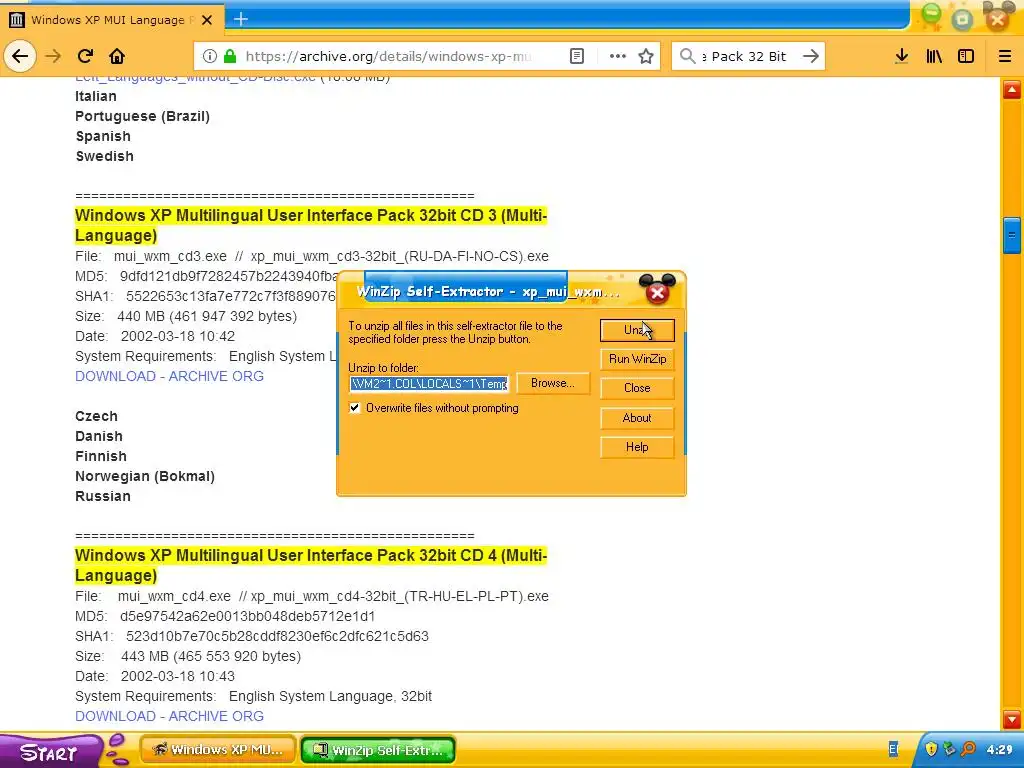The image size is (1024, 768).
Task: Click the CD 3 size 440 MB text
Action: point(206,316)
